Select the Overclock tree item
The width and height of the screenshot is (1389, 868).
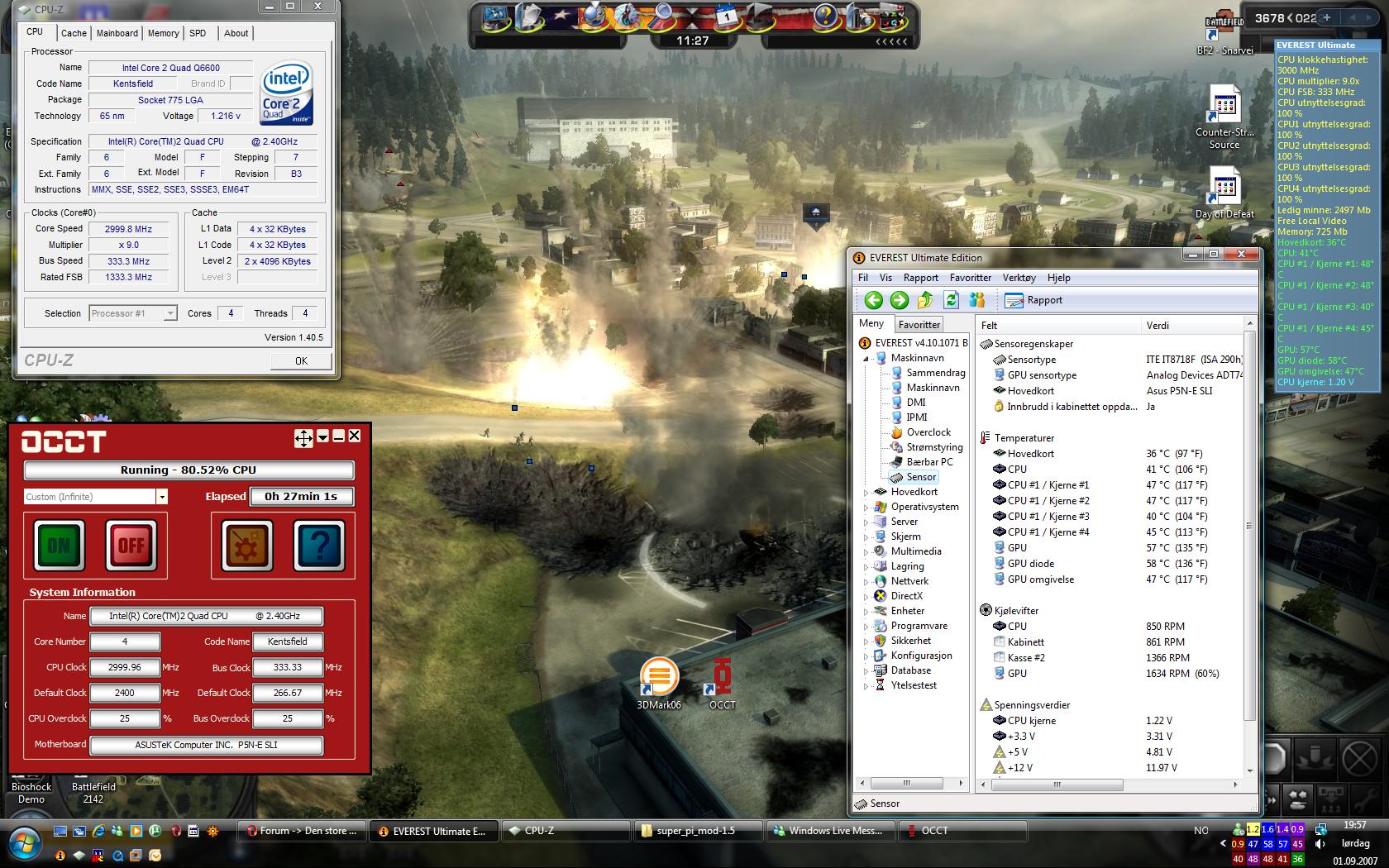pos(920,432)
